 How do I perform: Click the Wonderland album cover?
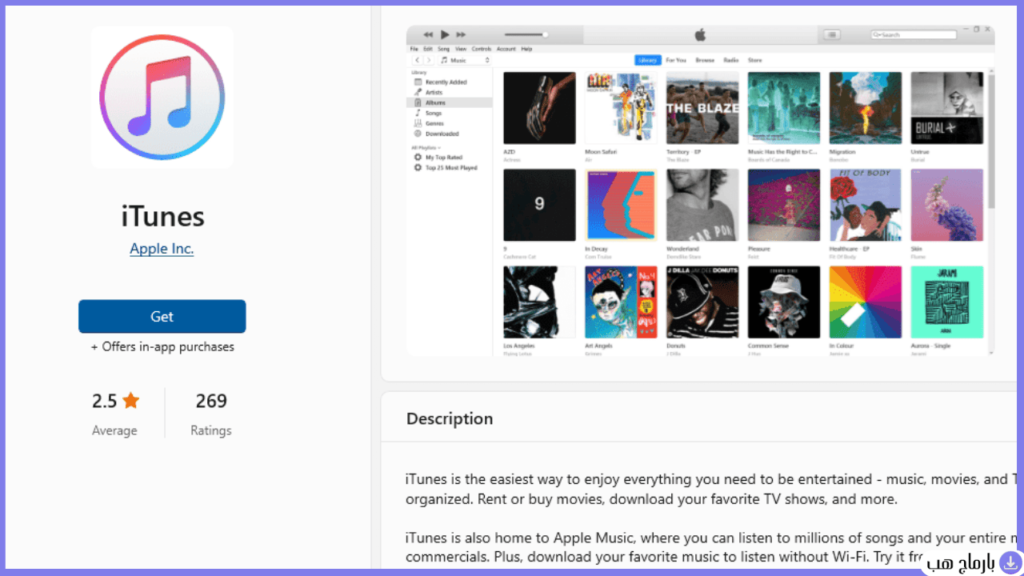coord(702,205)
